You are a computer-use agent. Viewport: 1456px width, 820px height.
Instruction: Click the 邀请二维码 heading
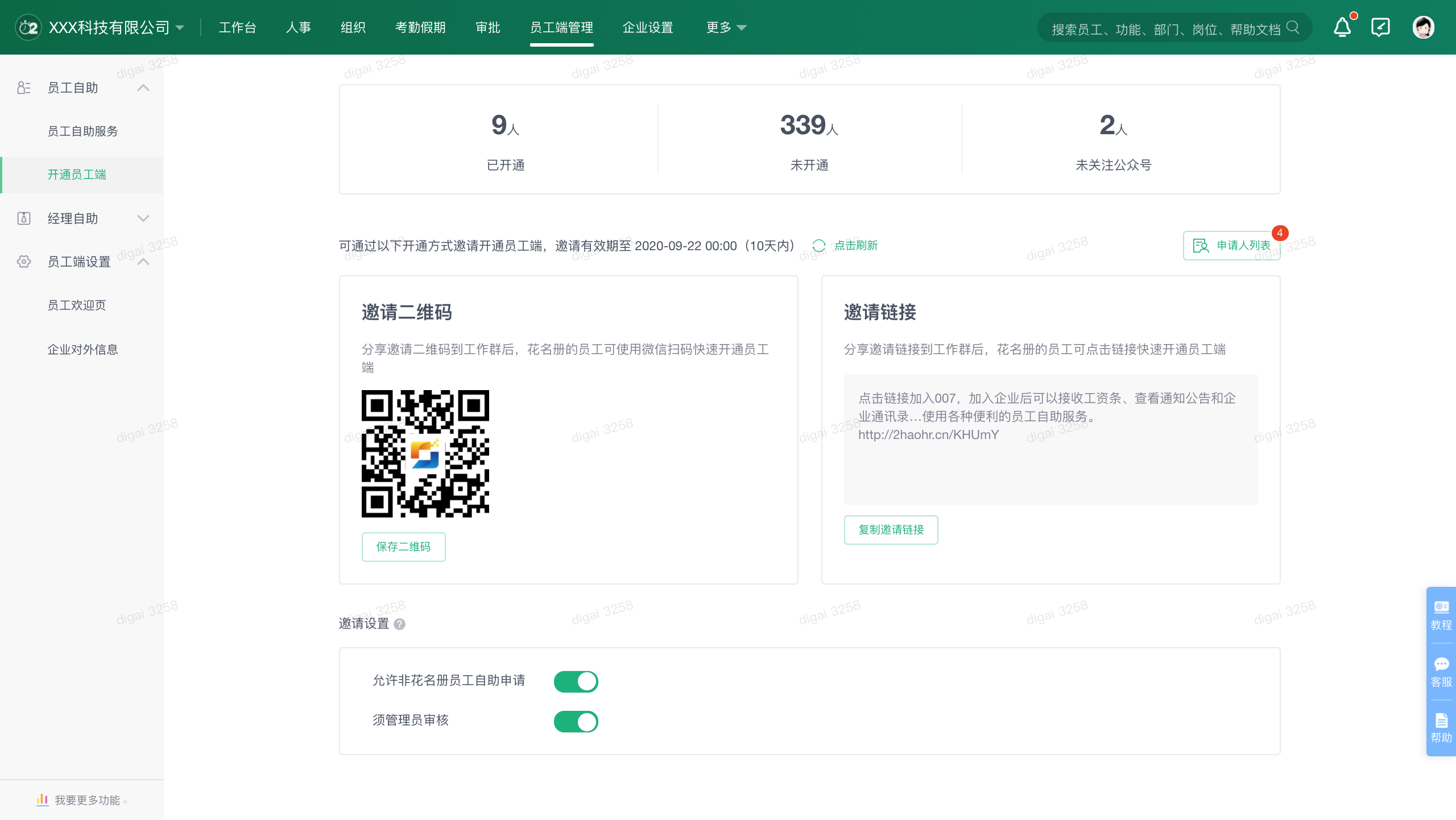407,312
